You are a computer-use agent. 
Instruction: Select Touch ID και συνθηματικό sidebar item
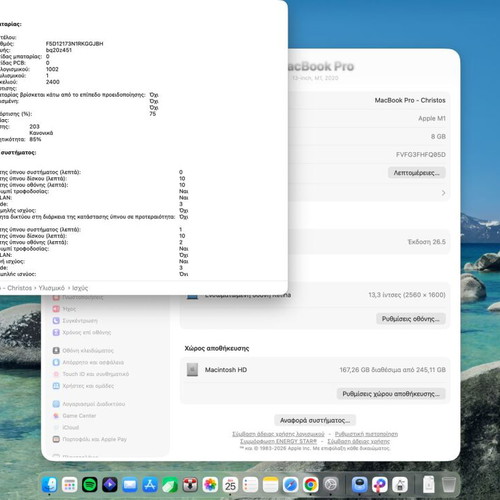pyautogui.click(x=91, y=374)
